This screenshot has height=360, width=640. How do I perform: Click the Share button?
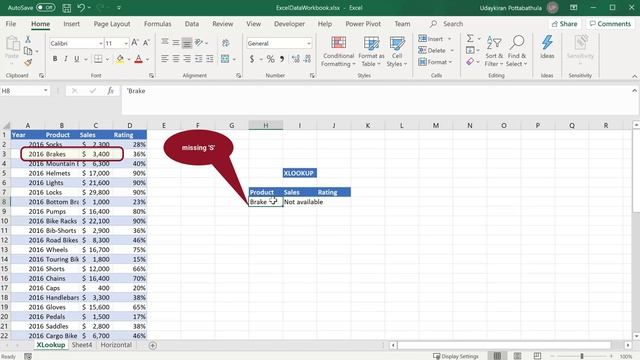tap(564, 24)
